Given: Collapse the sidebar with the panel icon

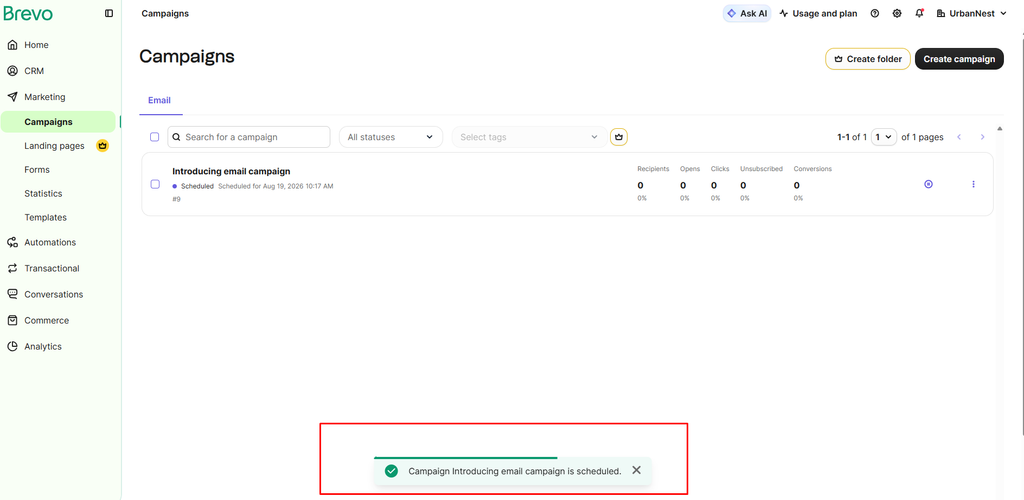Looking at the screenshot, I should (x=109, y=13).
